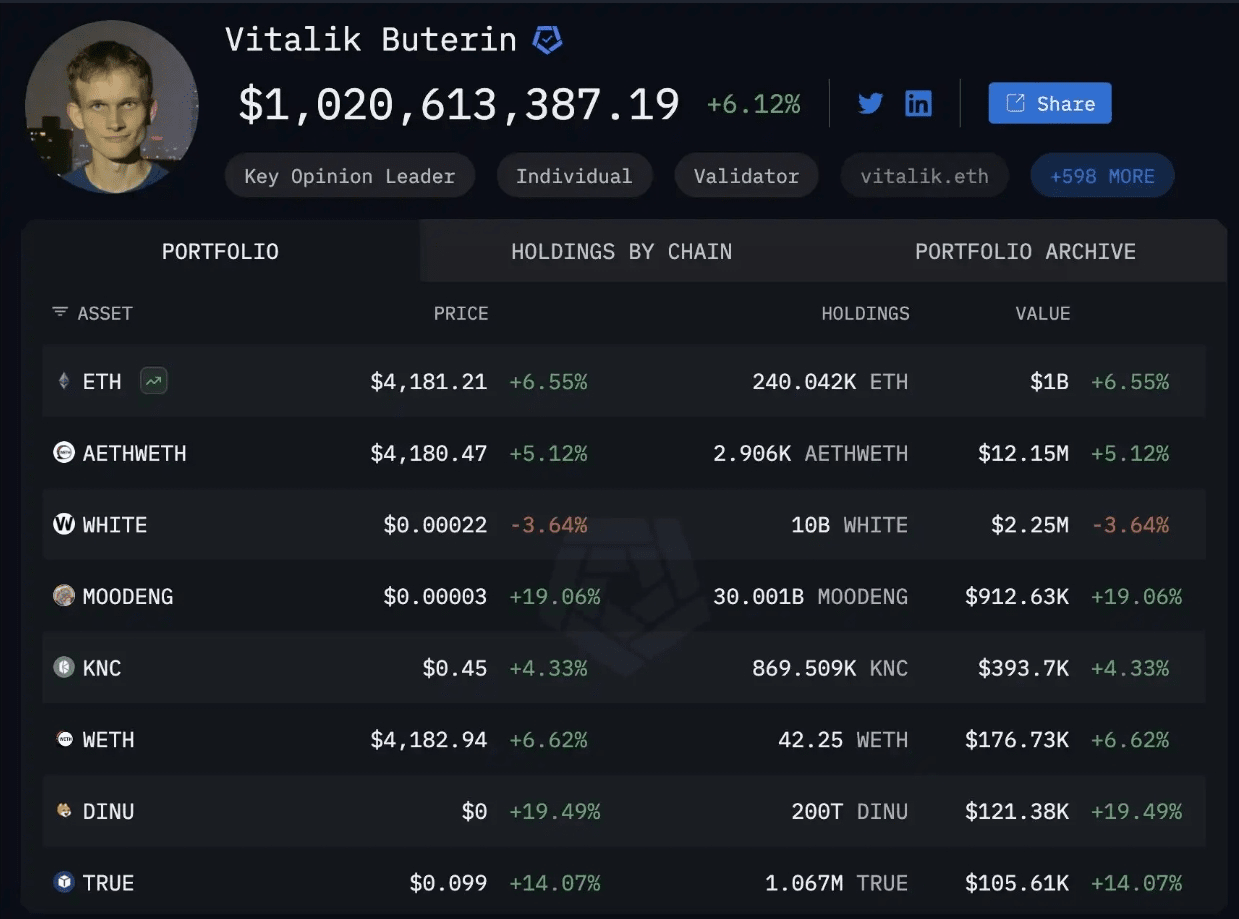Click the vitalik.eth tag

(924, 176)
